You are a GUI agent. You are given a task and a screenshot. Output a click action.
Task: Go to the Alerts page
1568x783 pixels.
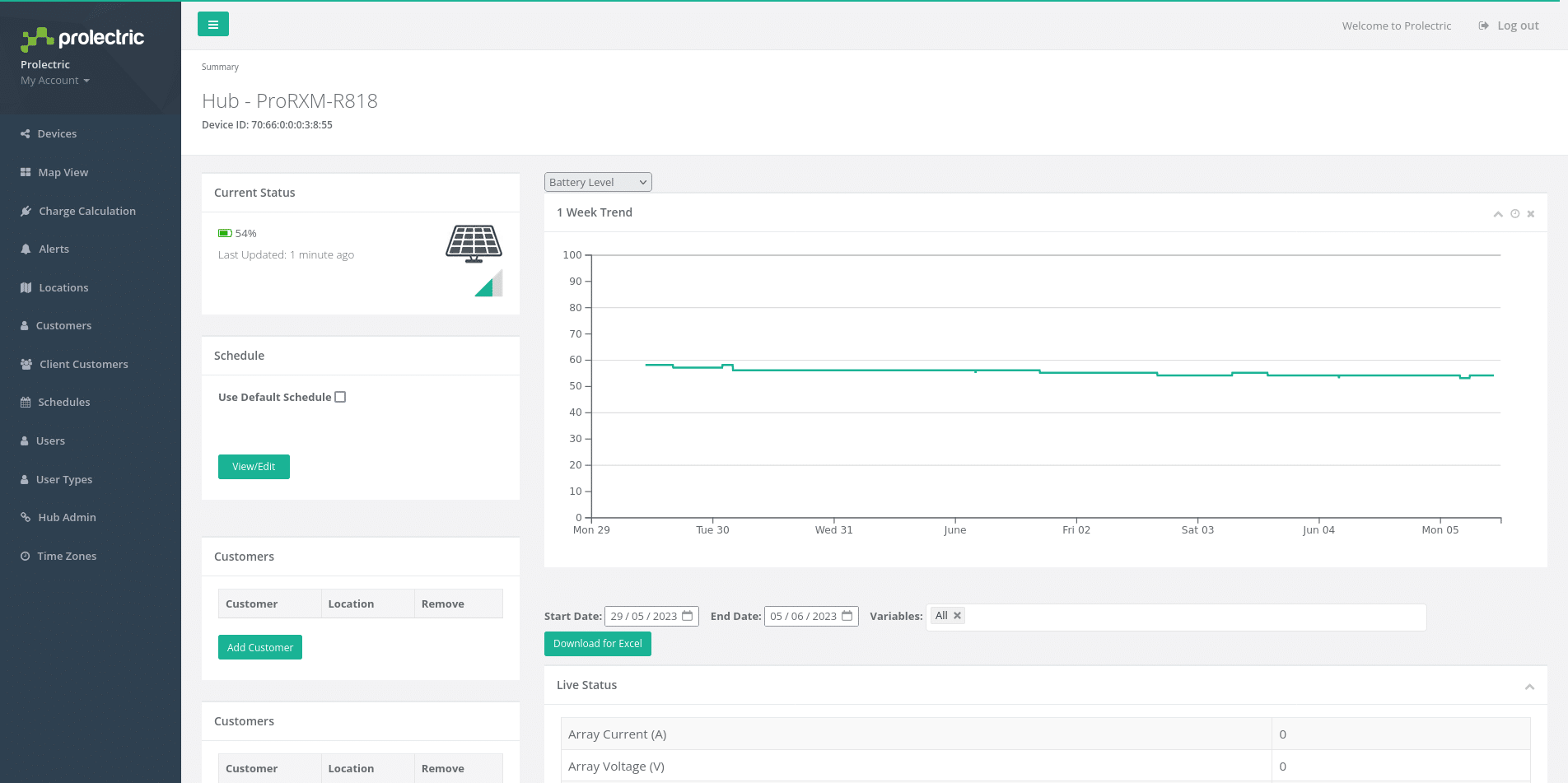click(x=54, y=249)
